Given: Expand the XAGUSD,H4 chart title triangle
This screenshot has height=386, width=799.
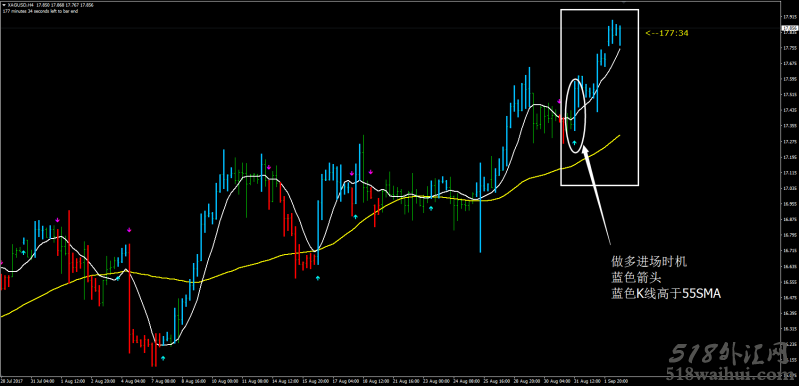Looking at the screenshot, I should coord(4,5).
